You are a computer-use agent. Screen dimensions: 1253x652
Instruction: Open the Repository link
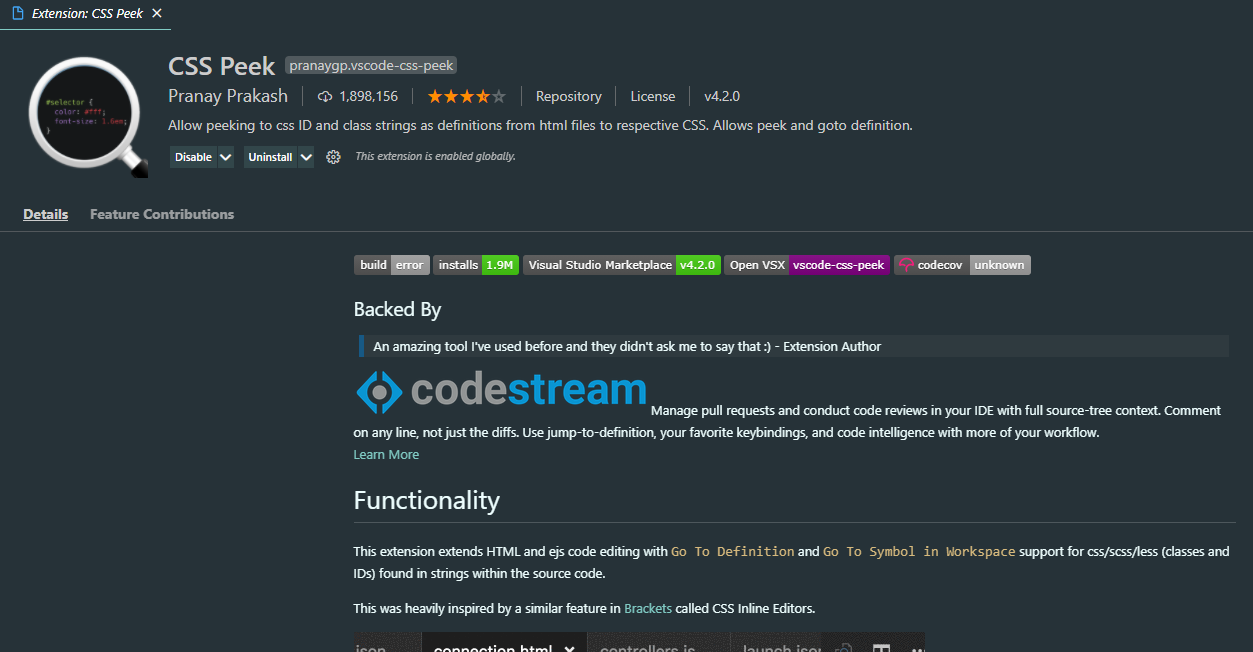click(568, 97)
